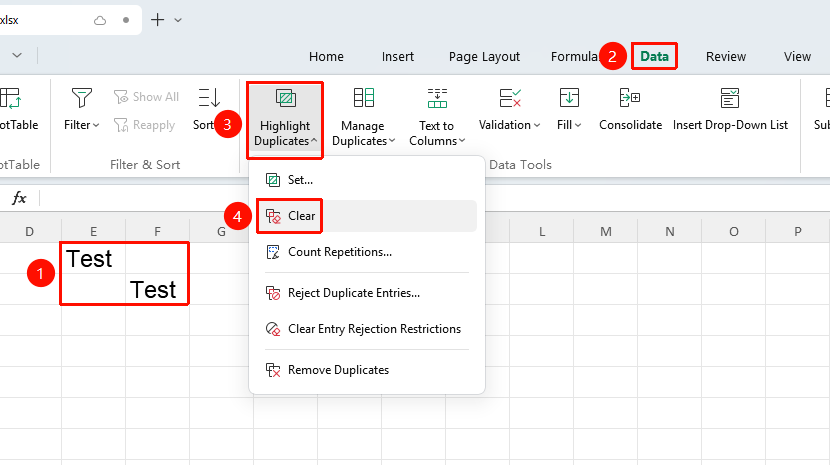The image size is (830, 465).
Task: Collapse the Highlight Duplicates dropdown arrow
Action: tap(314, 141)
